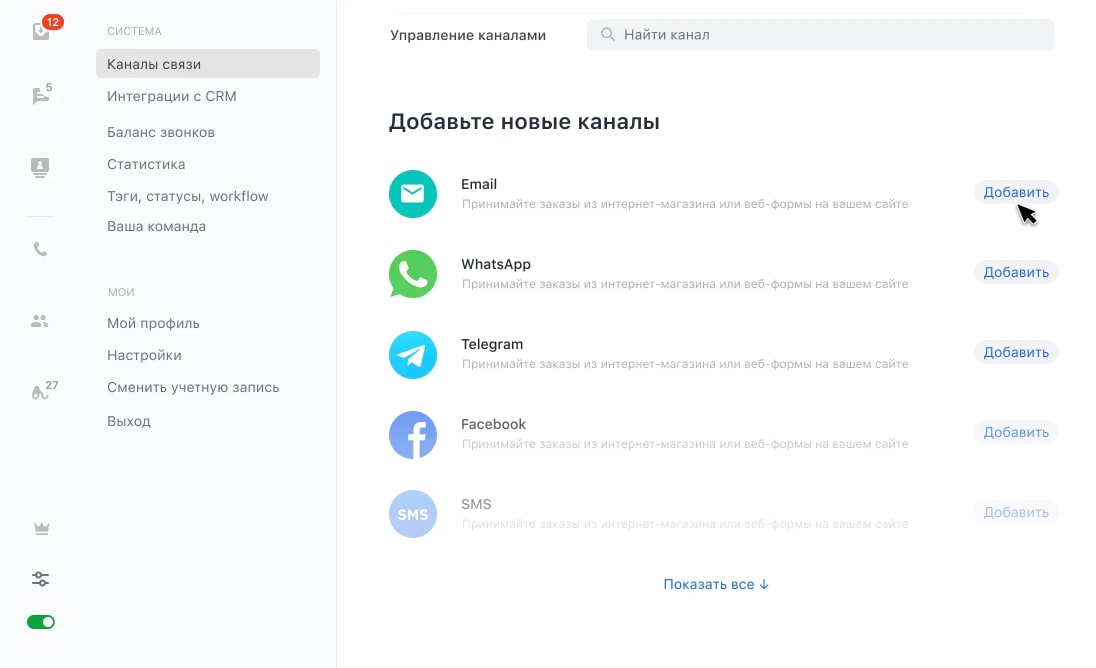1096x668 pixels.
Task: Open Баланс звонков section
Action: 161,132
